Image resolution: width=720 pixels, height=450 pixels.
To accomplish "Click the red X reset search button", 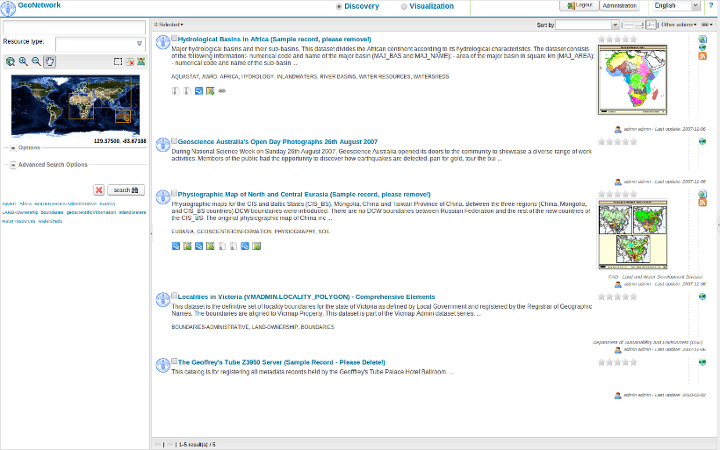I will (99, 189).
